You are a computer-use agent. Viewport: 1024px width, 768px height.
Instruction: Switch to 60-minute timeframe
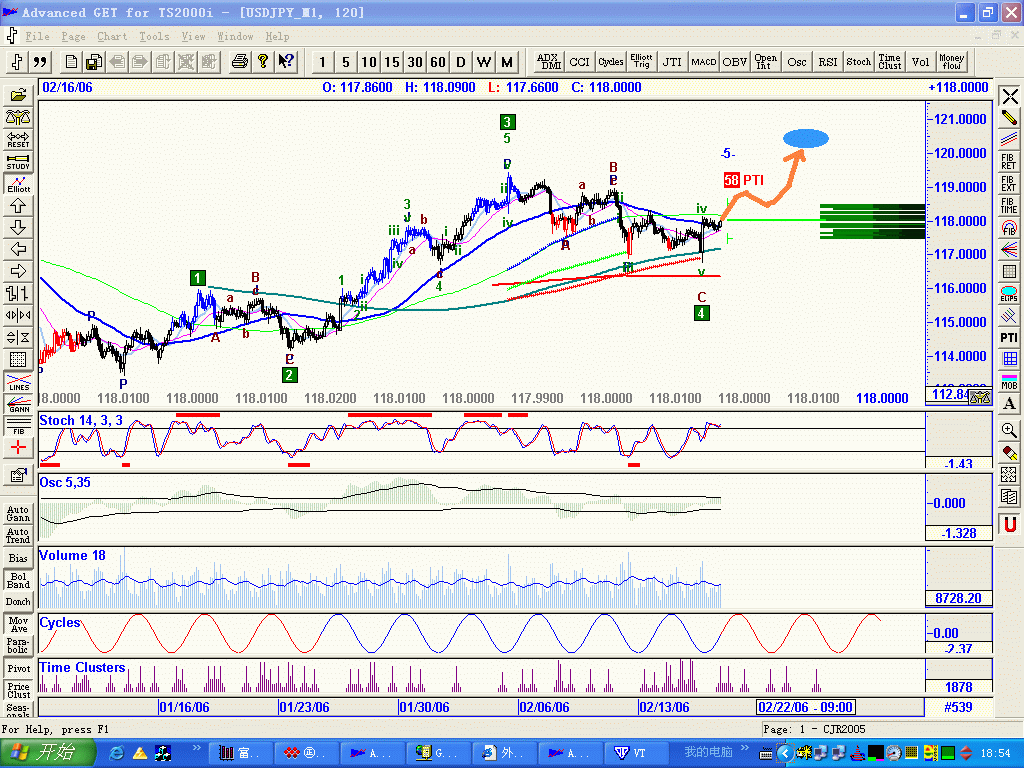[438, 62]
